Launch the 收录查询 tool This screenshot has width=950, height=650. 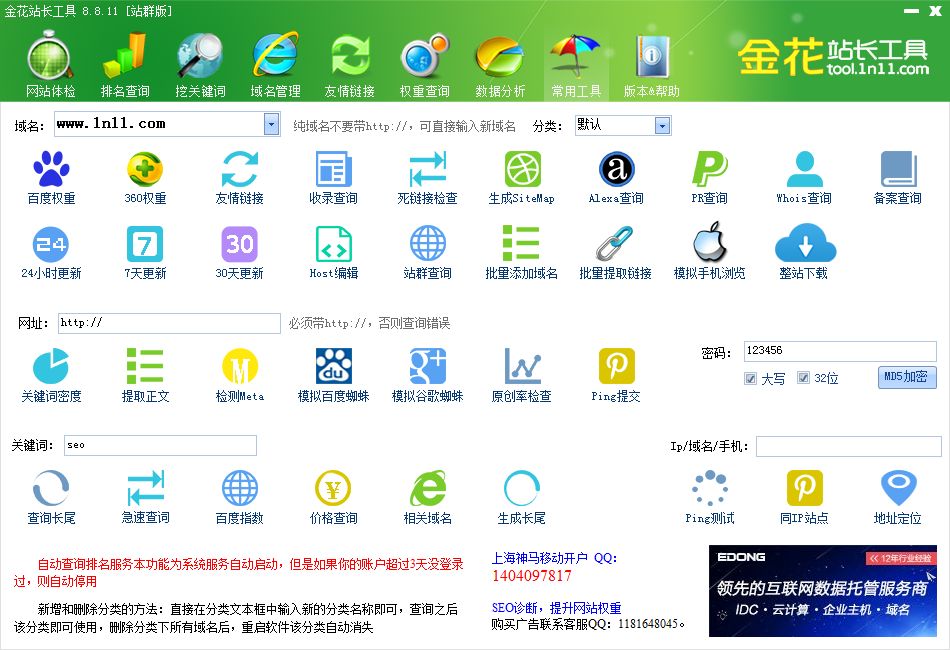click(333, 170)
